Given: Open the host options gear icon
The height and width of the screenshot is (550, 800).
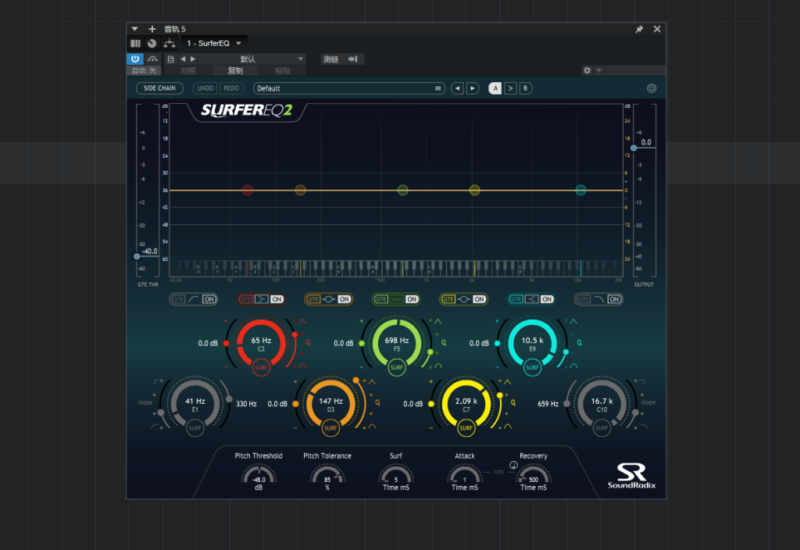Looking at the screenshot, I should tap(587, 70).
